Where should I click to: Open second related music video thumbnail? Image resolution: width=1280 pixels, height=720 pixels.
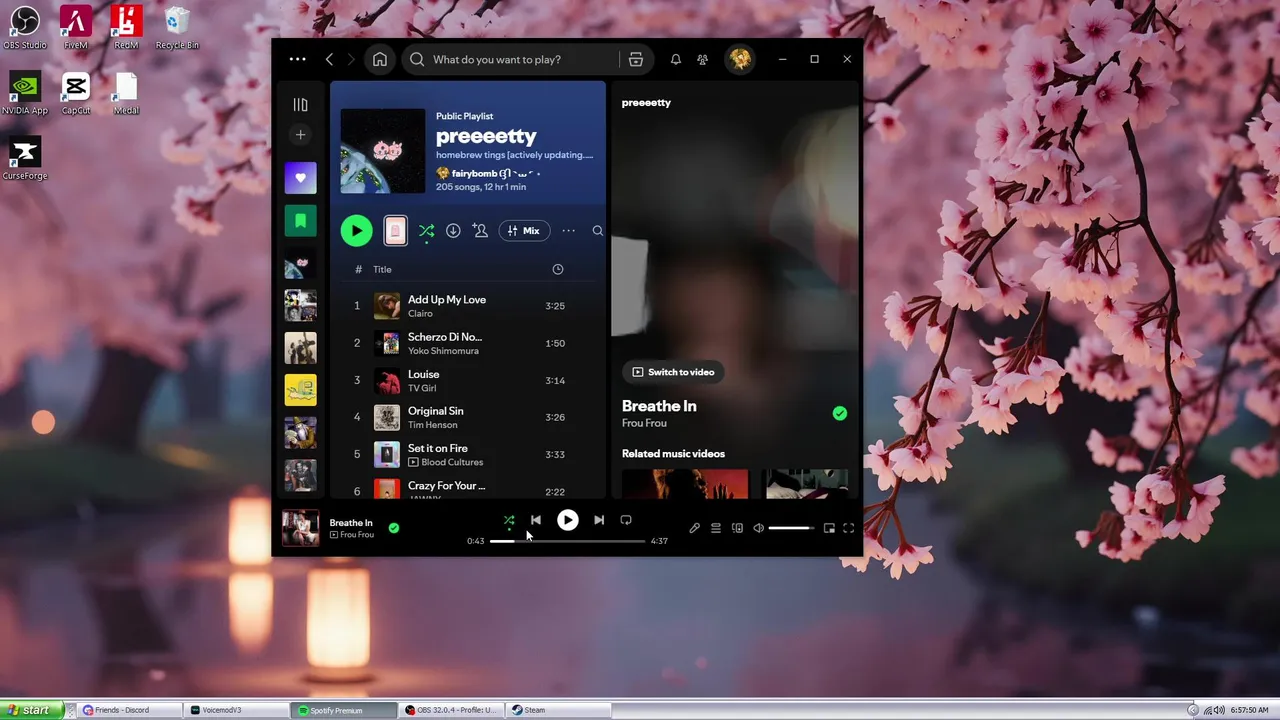[807, 483]
